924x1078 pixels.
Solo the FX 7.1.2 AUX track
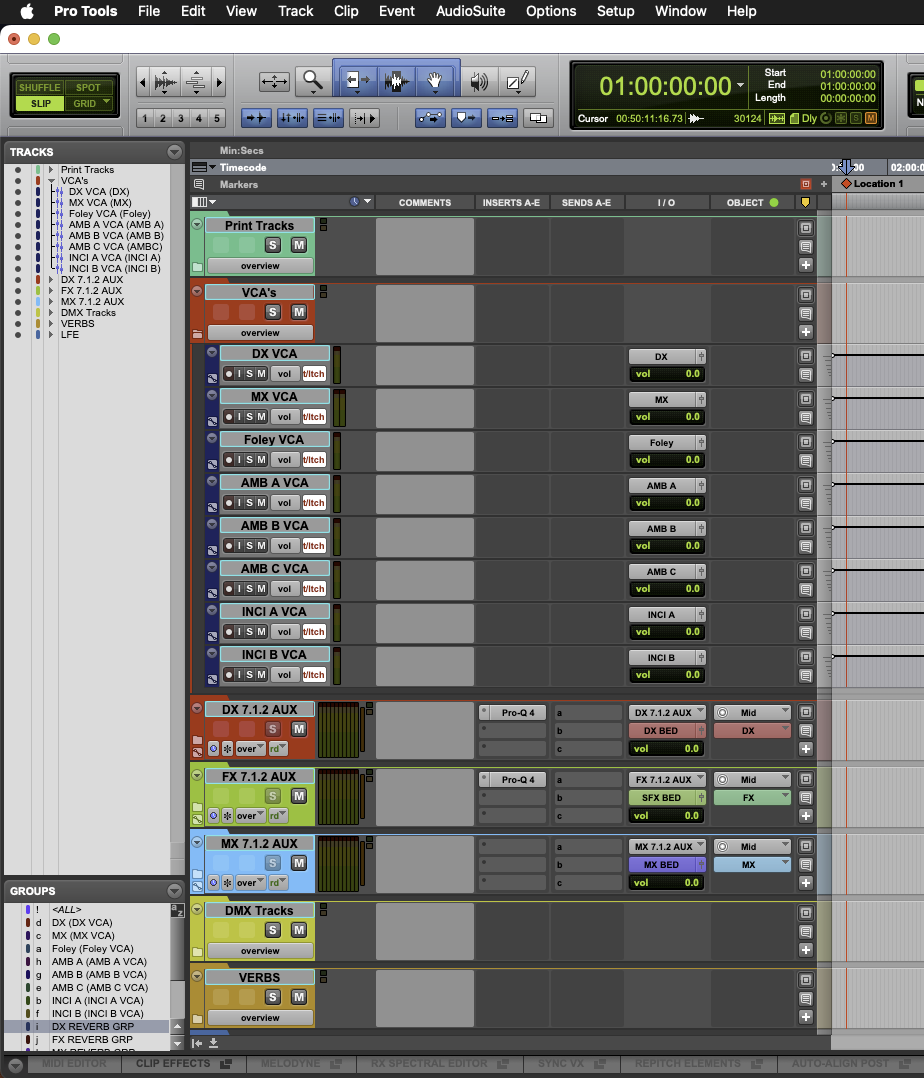pos(273,796)
